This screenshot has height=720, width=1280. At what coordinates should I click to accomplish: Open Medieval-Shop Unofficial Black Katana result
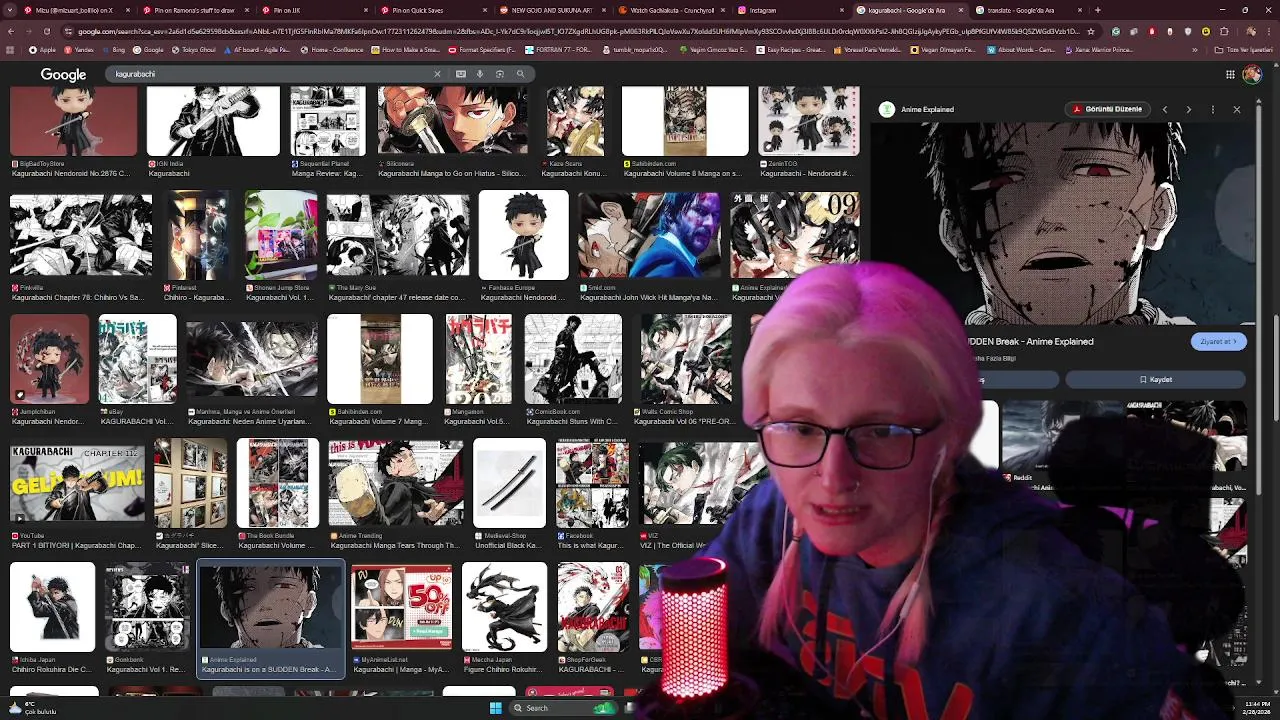click(510, 495)
